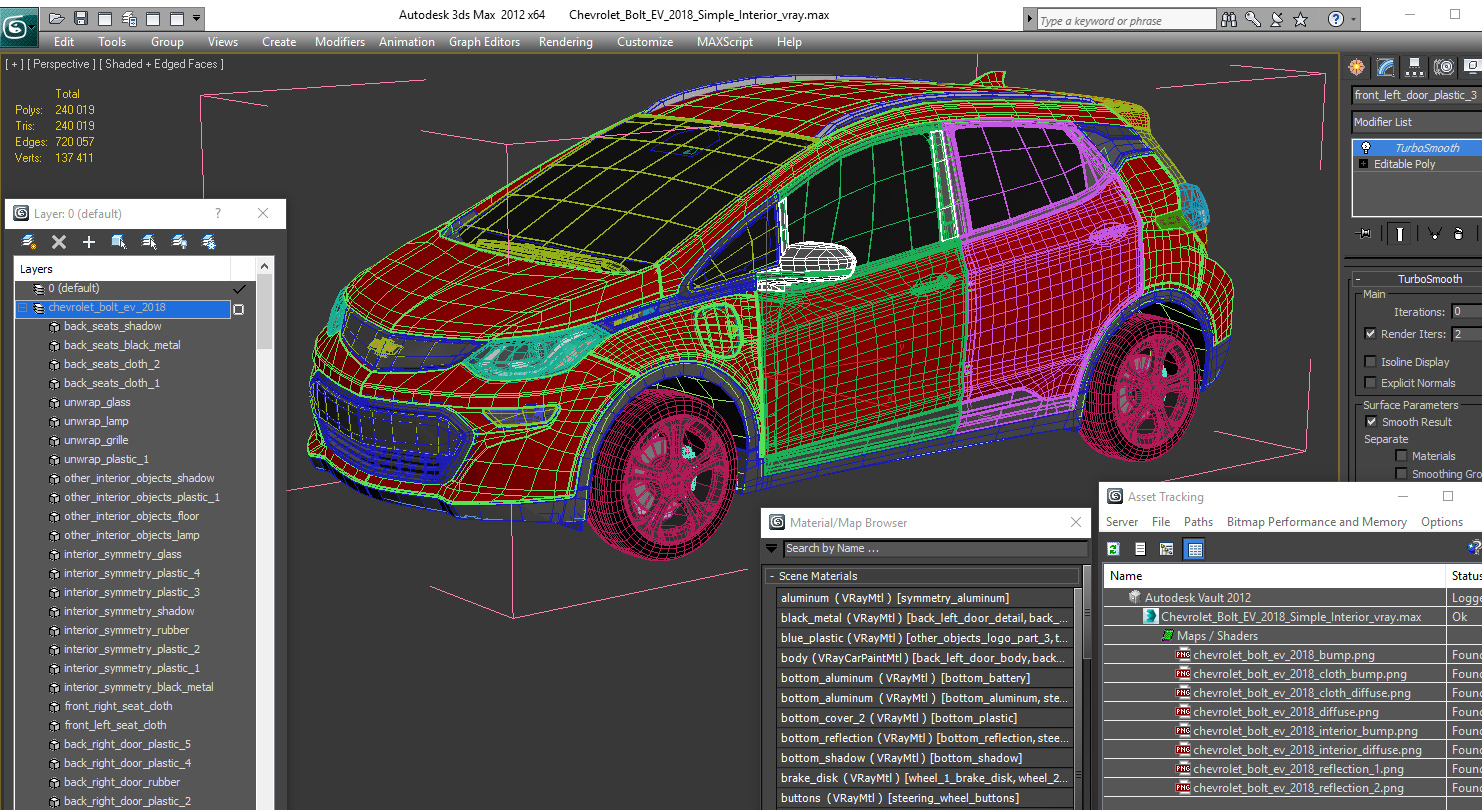Collapse the TurboSmooth rollout header

1416,279
